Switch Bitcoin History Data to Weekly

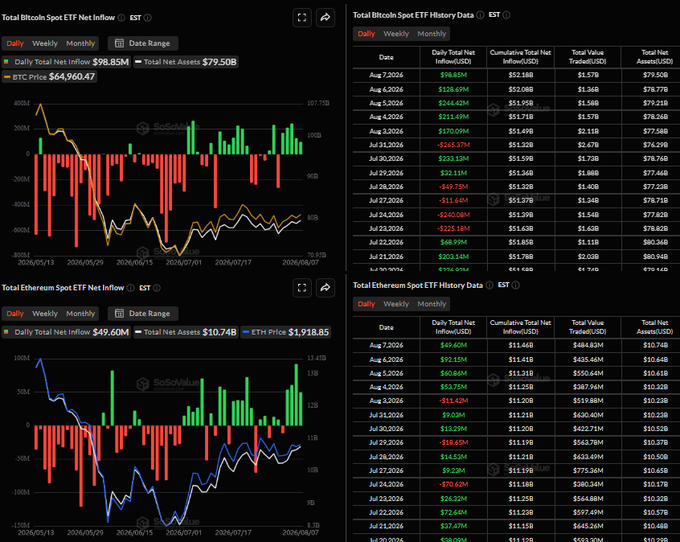(396, 34)
